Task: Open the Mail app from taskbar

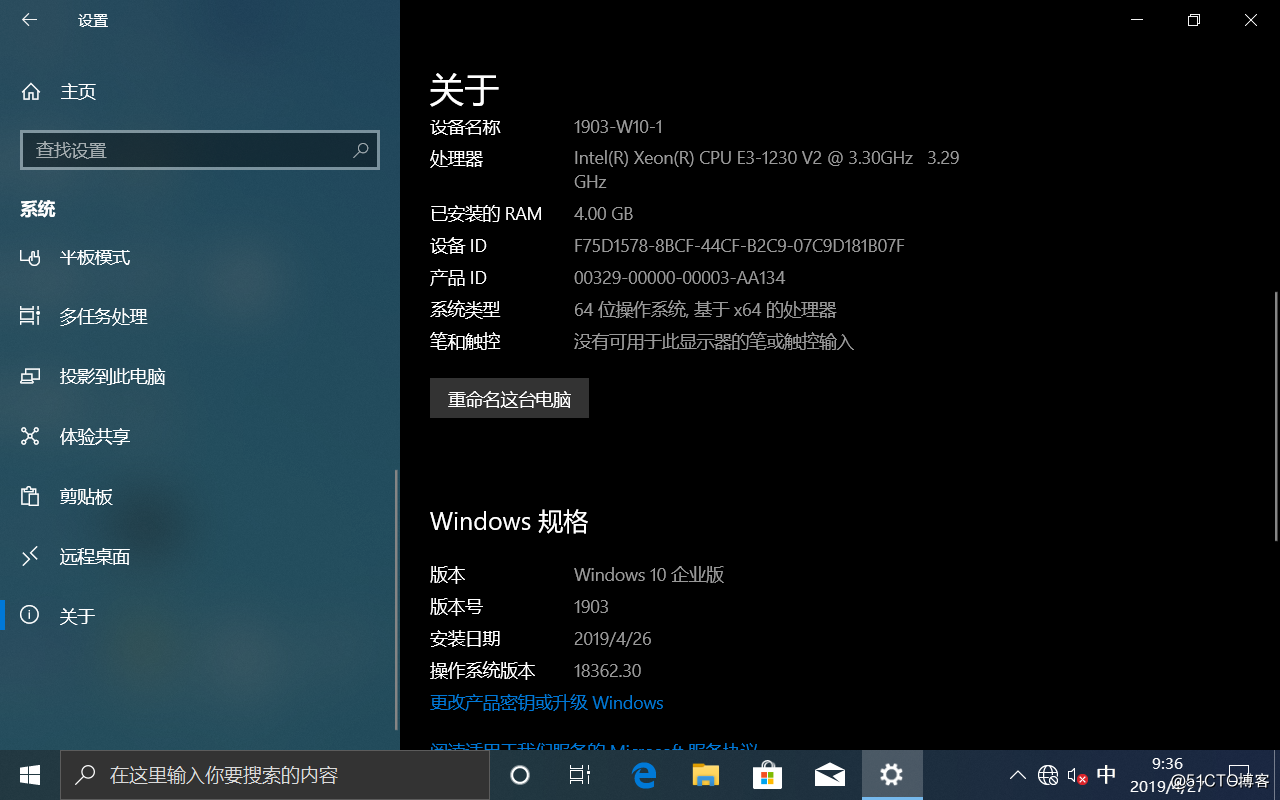Action: (830, 775)
